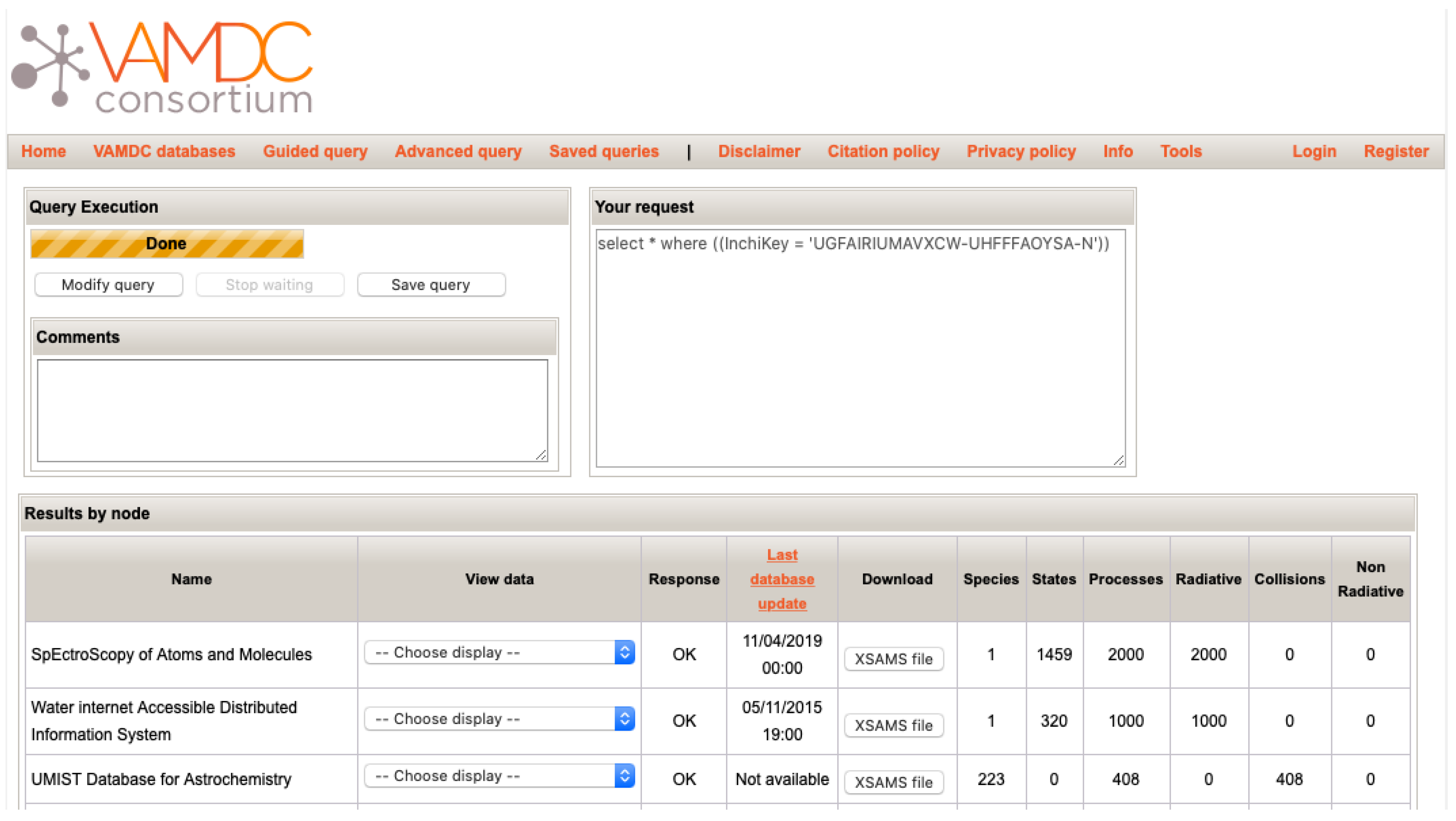Click the '11/04/2019 00:00' update date cell

coord(782,654)
